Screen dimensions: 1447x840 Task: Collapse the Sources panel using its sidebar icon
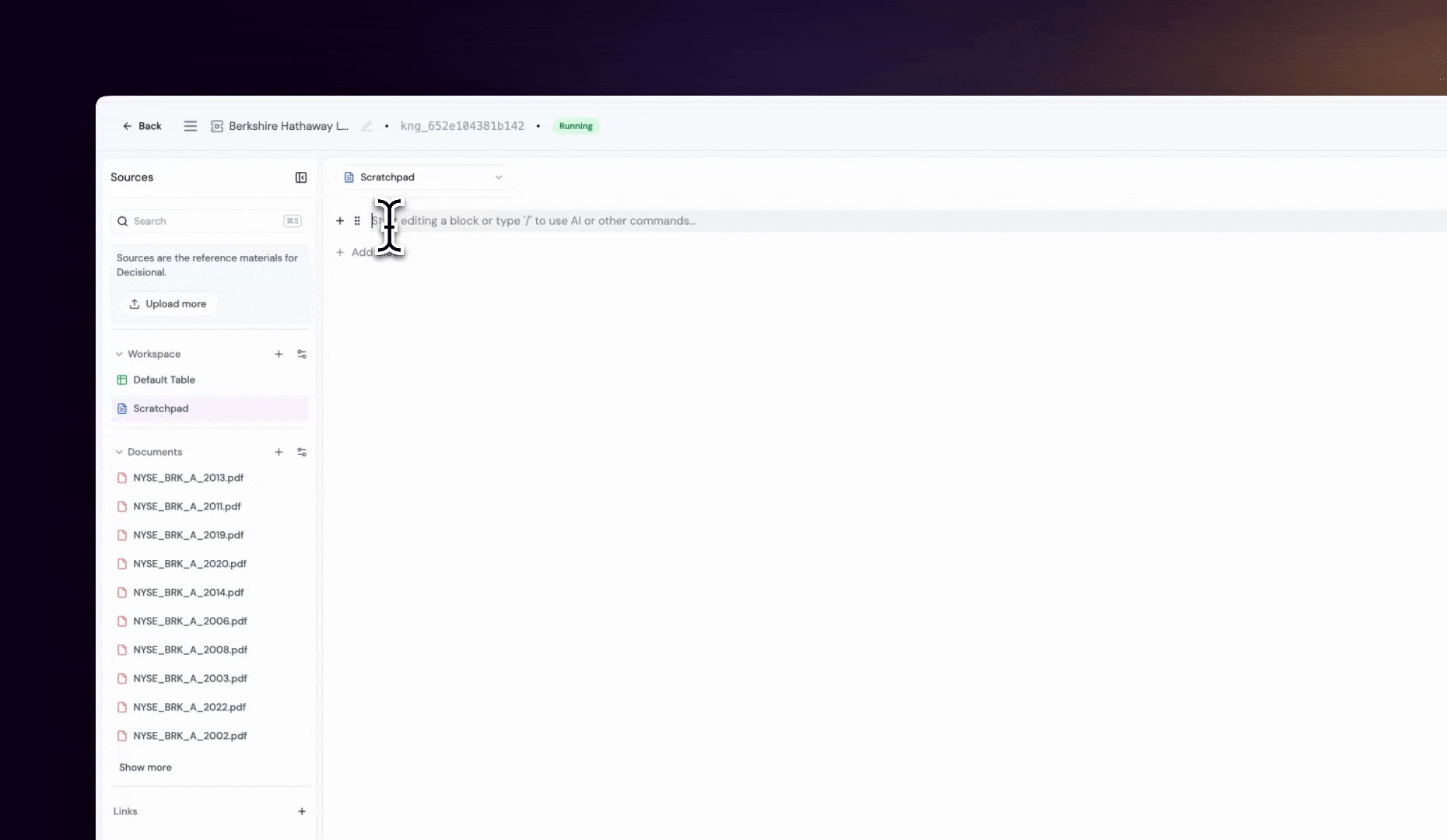coord(300,177)
